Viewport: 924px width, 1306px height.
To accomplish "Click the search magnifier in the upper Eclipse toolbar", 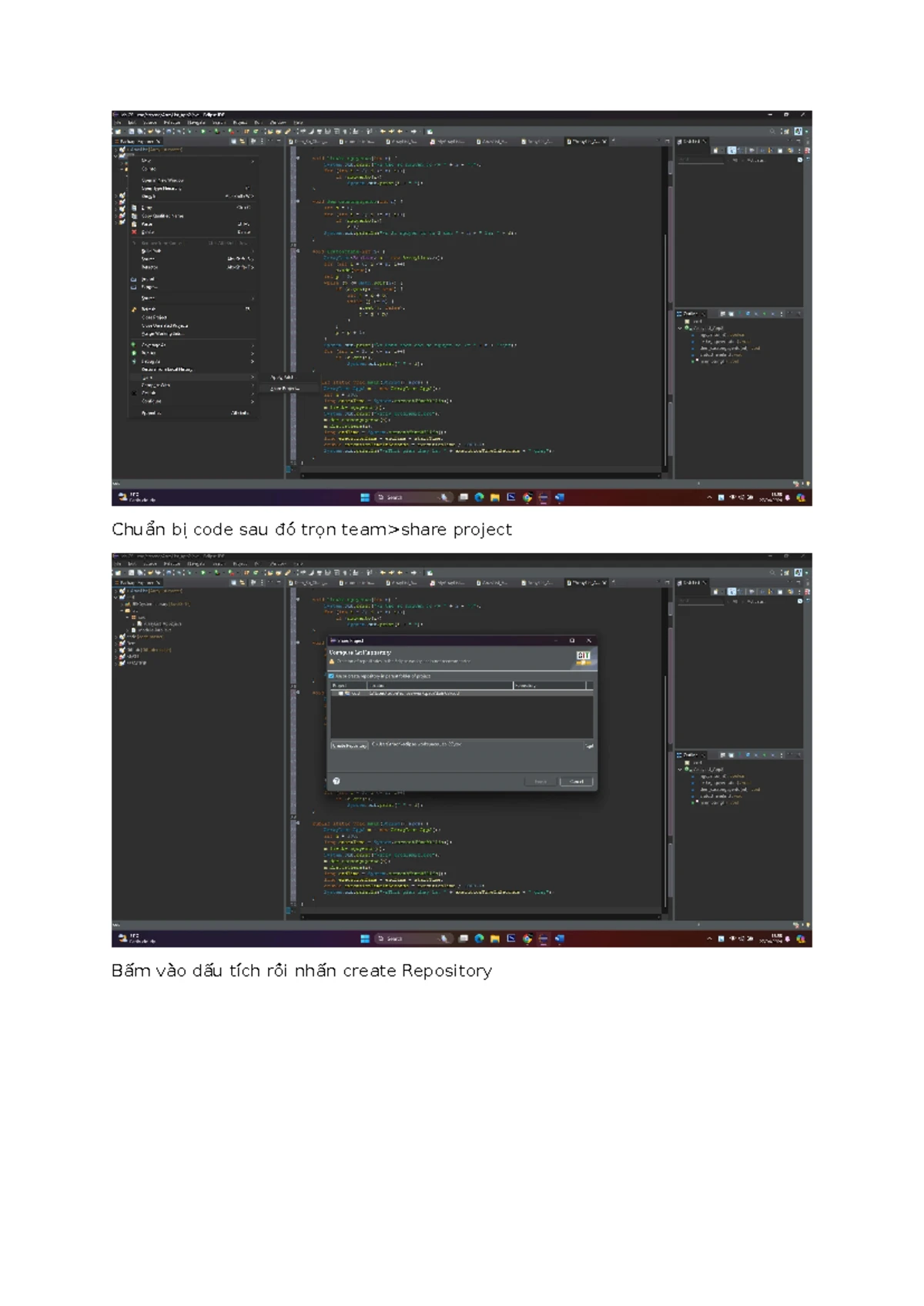I will [772, 132].
